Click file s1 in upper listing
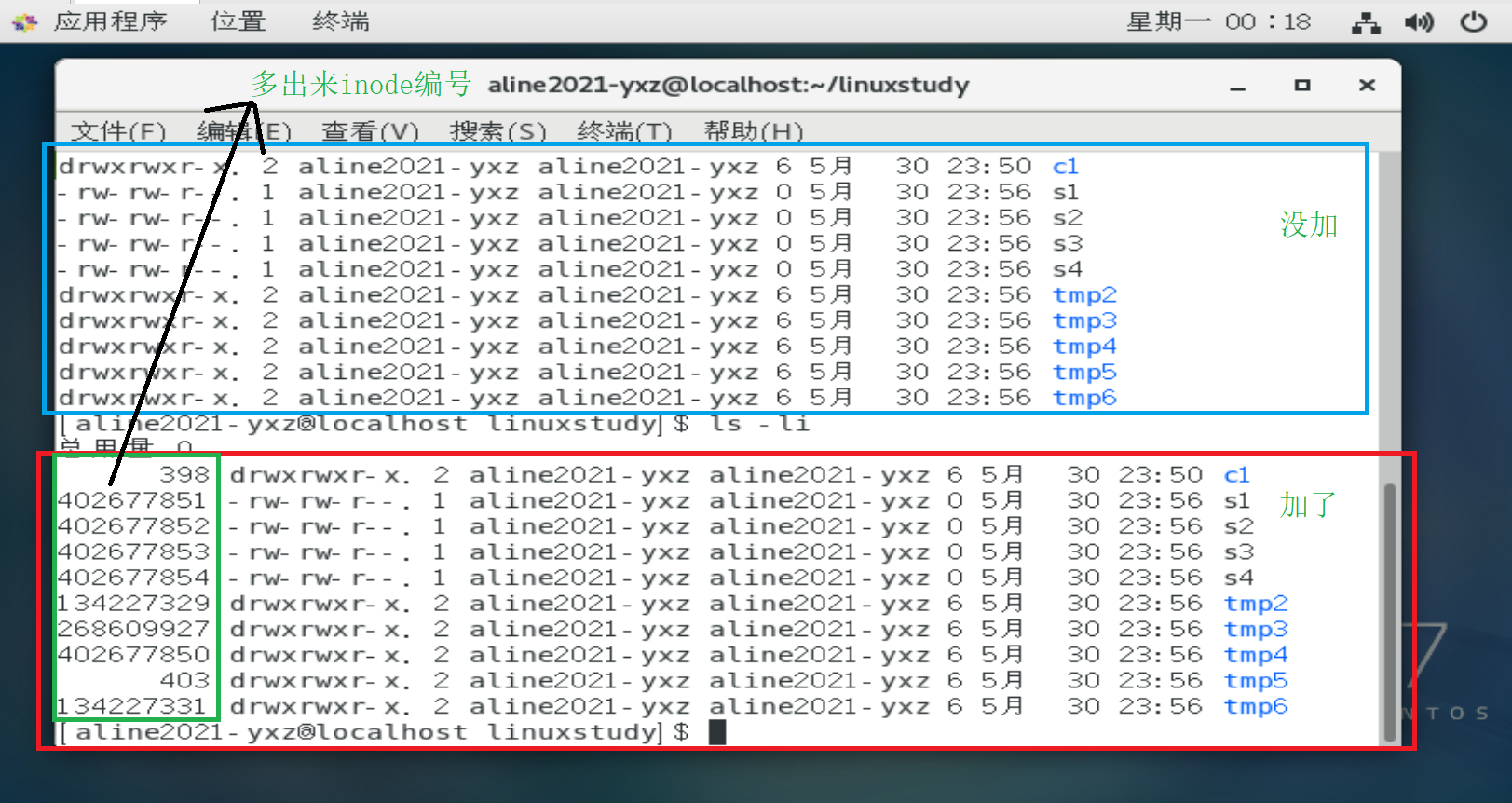 (x=1066, y=192)
